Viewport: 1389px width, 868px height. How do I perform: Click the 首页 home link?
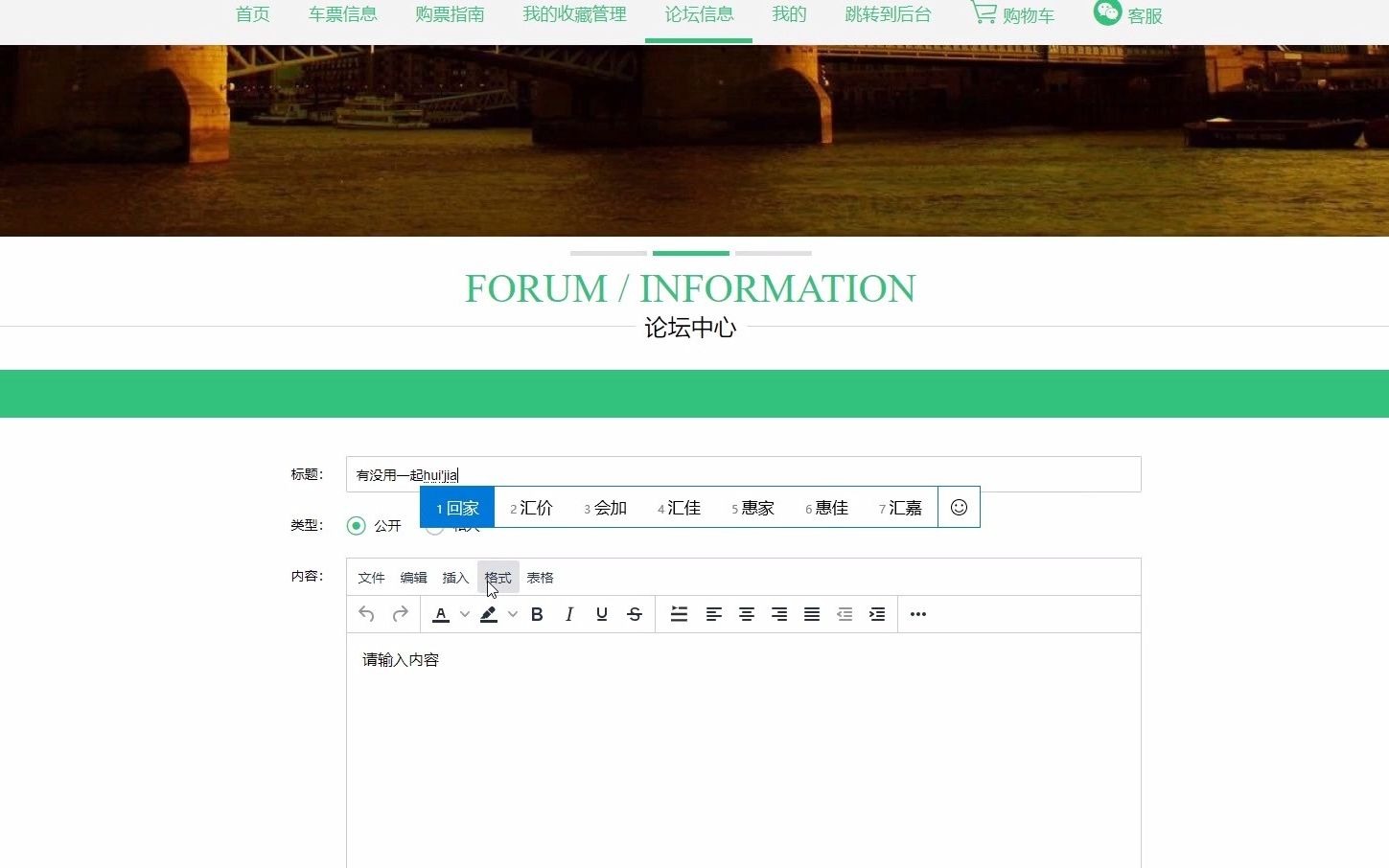[252, 14]
